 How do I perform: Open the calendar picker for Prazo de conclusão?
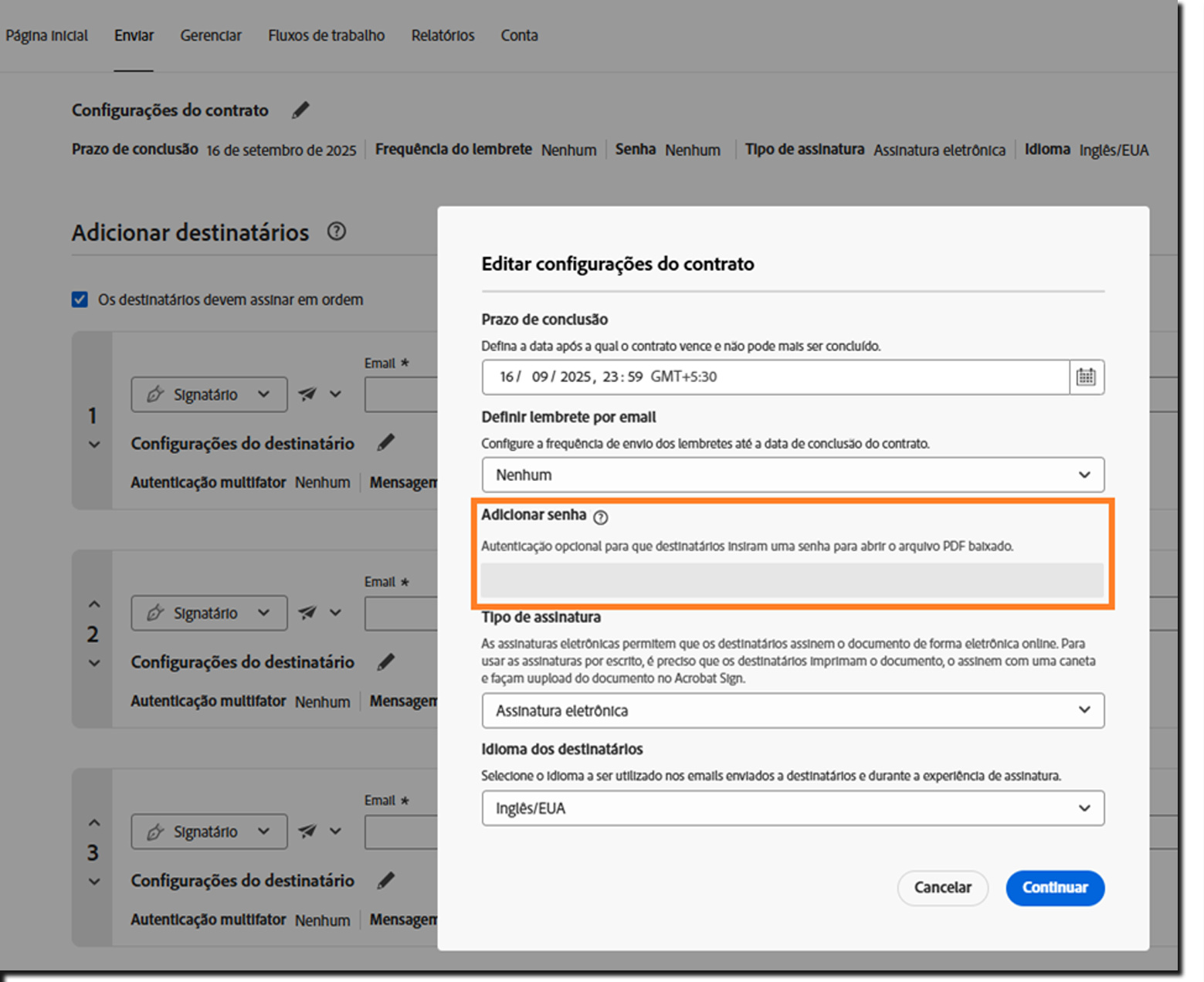pyautogui.click(x=1086, y=378)
